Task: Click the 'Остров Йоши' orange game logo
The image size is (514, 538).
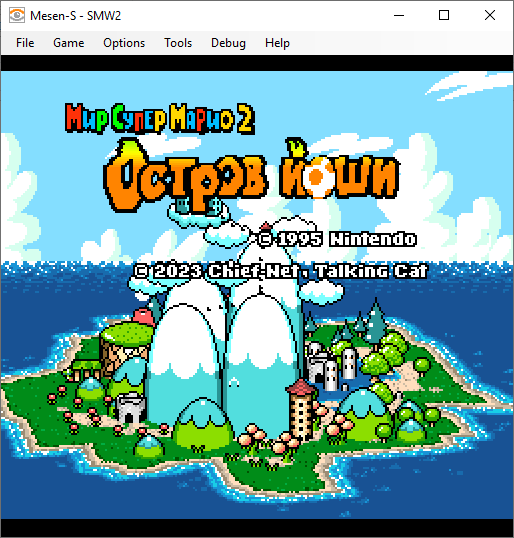Action: tap(252, 175)
